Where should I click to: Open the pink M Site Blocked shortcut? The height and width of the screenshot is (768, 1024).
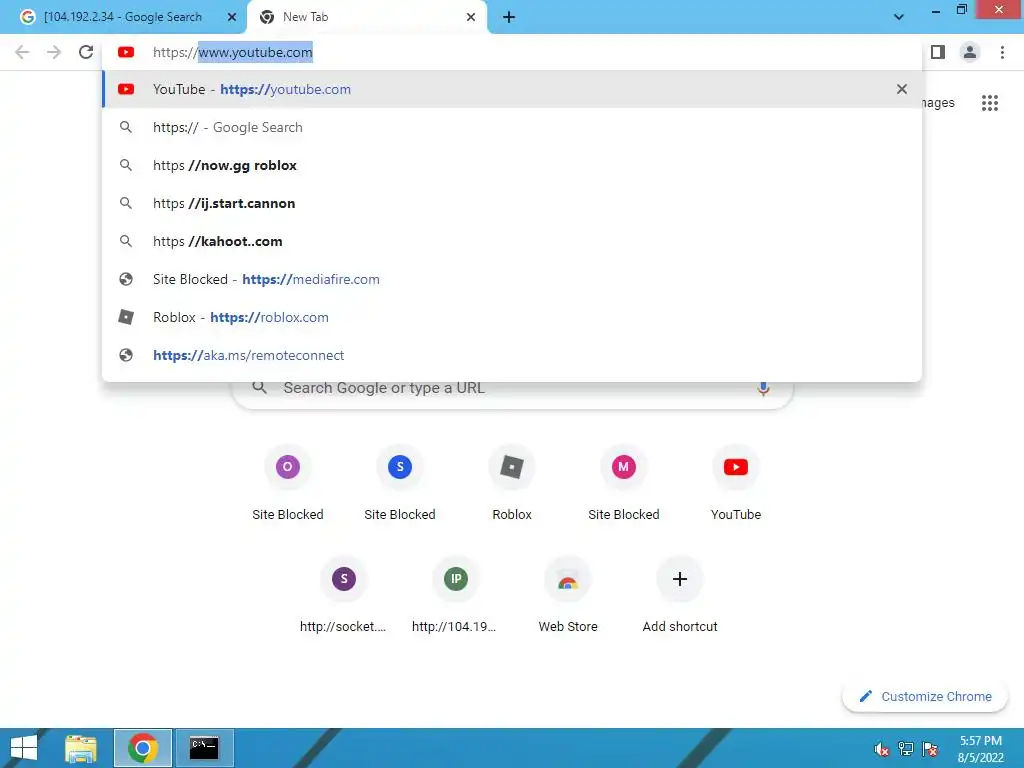coord(624,483)
